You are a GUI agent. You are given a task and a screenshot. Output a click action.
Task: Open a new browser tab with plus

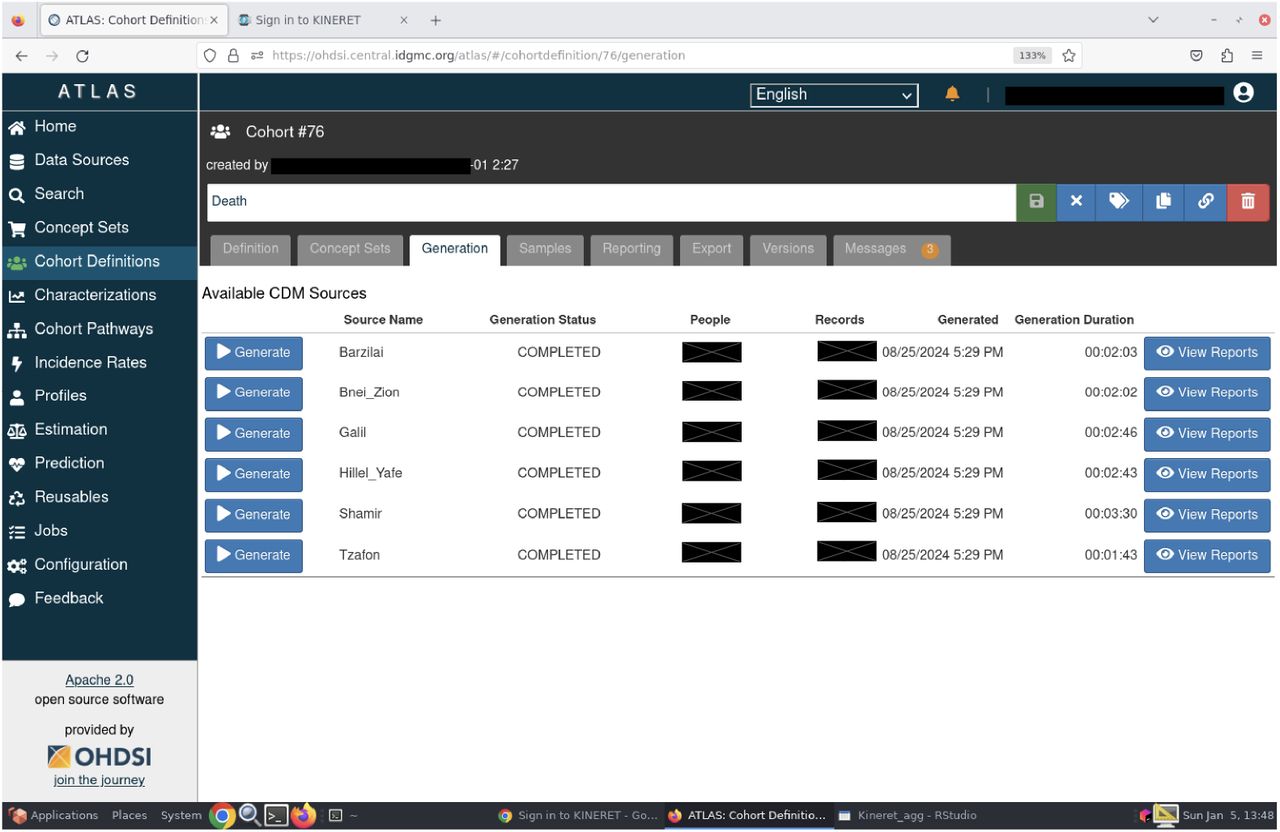(x=435, y=20)
